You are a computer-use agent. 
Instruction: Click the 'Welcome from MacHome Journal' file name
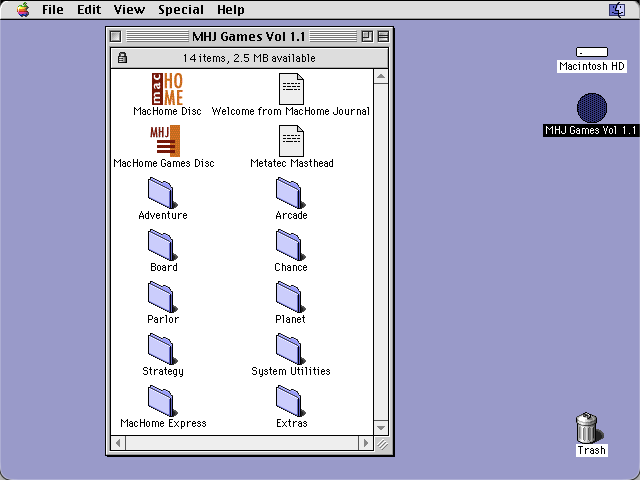291,111
